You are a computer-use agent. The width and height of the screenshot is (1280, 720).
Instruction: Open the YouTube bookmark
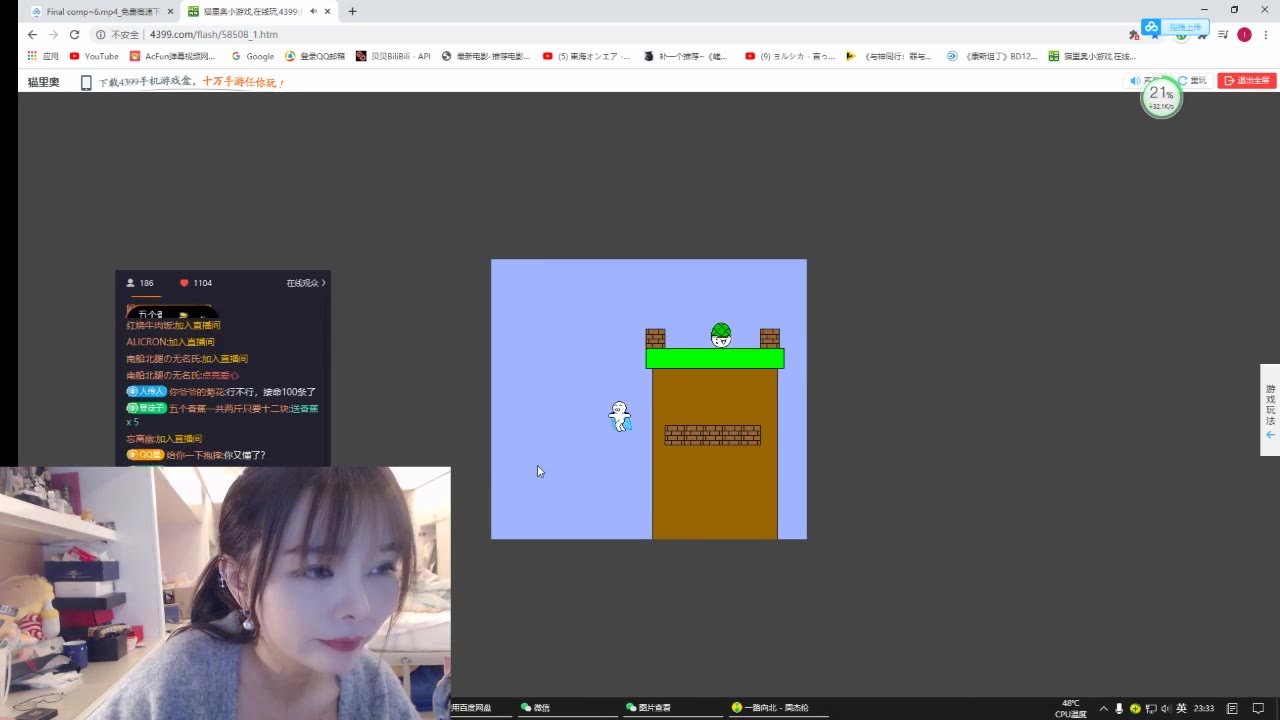94,56
